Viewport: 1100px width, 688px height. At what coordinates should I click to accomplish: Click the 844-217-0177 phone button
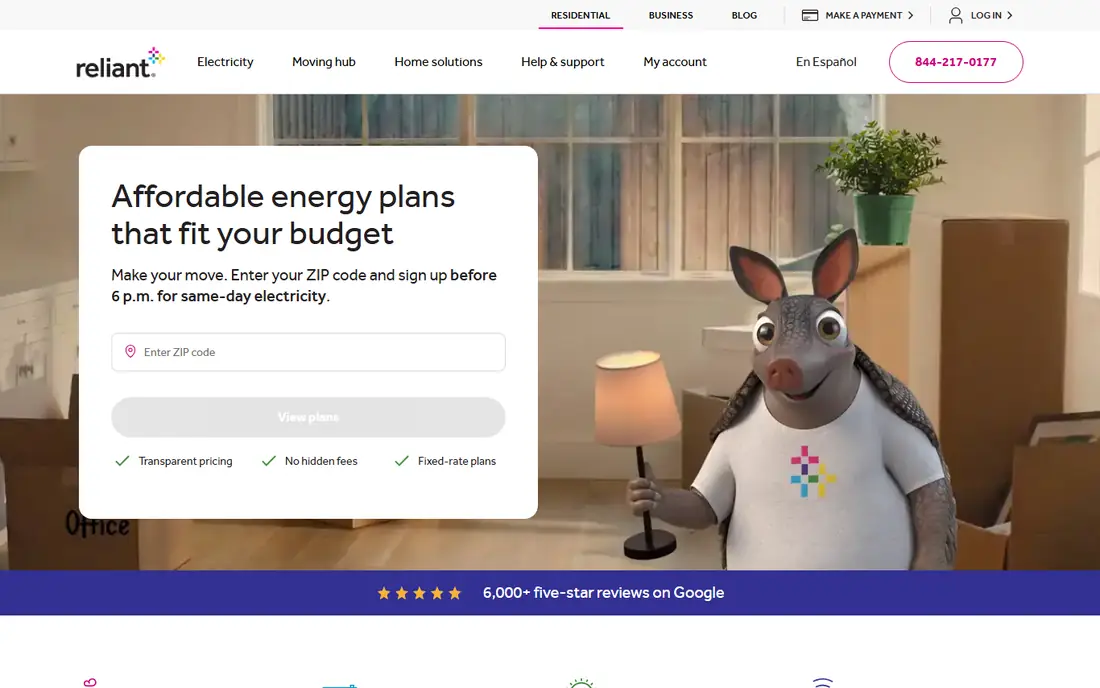click(x=955, y=62)
